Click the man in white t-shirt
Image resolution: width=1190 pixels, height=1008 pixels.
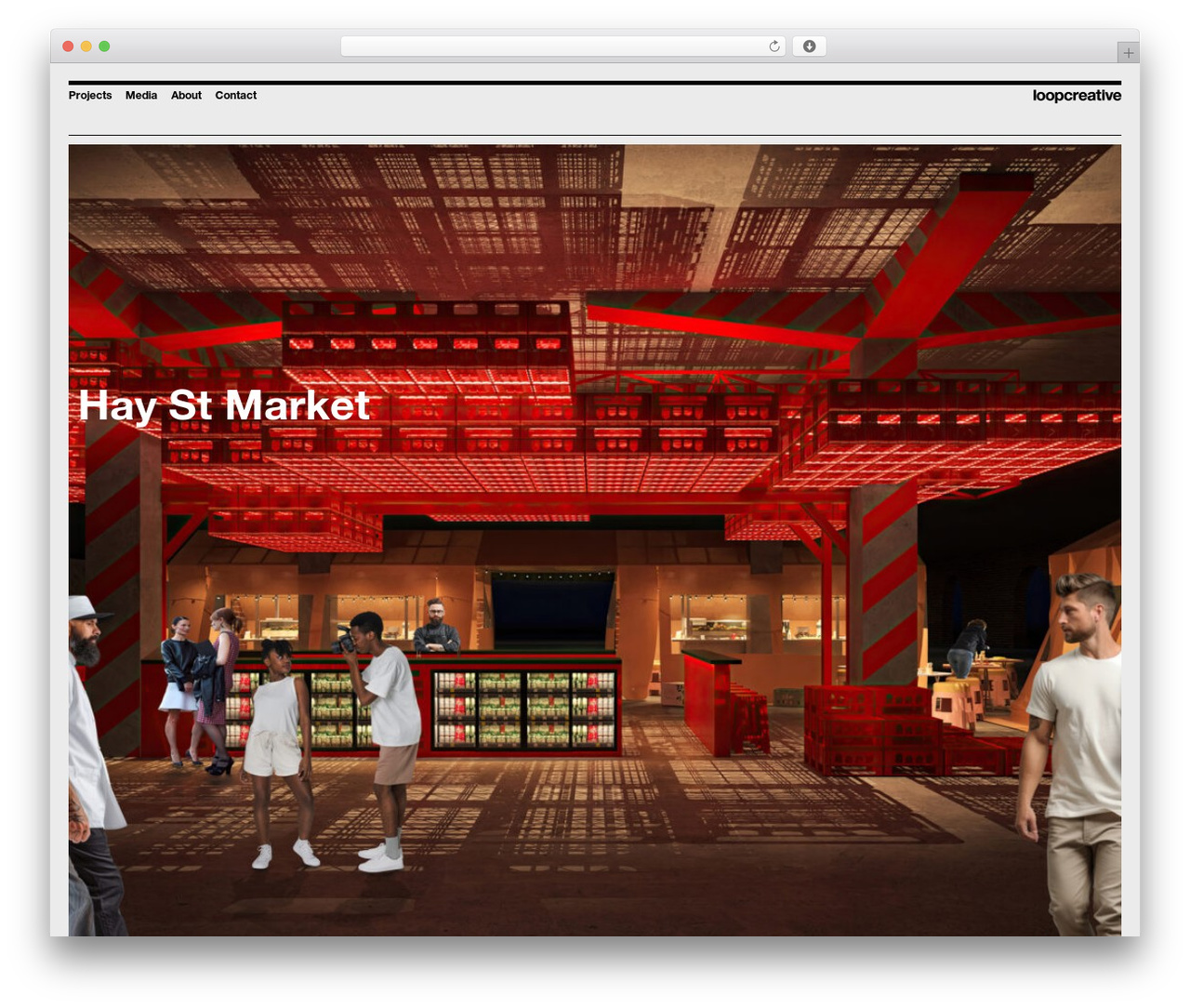click(x=1069, y=753)
